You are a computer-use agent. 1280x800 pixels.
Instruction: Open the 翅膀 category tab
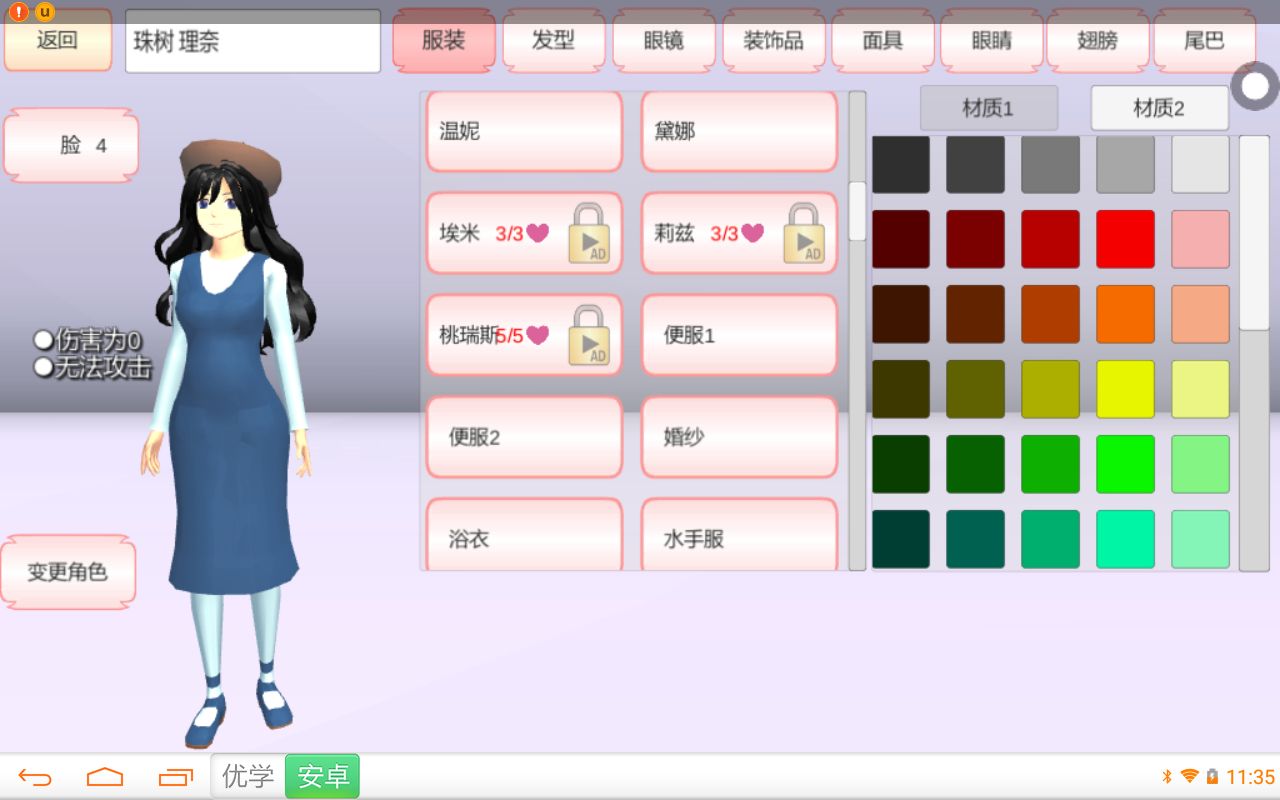pos(1098,41)
